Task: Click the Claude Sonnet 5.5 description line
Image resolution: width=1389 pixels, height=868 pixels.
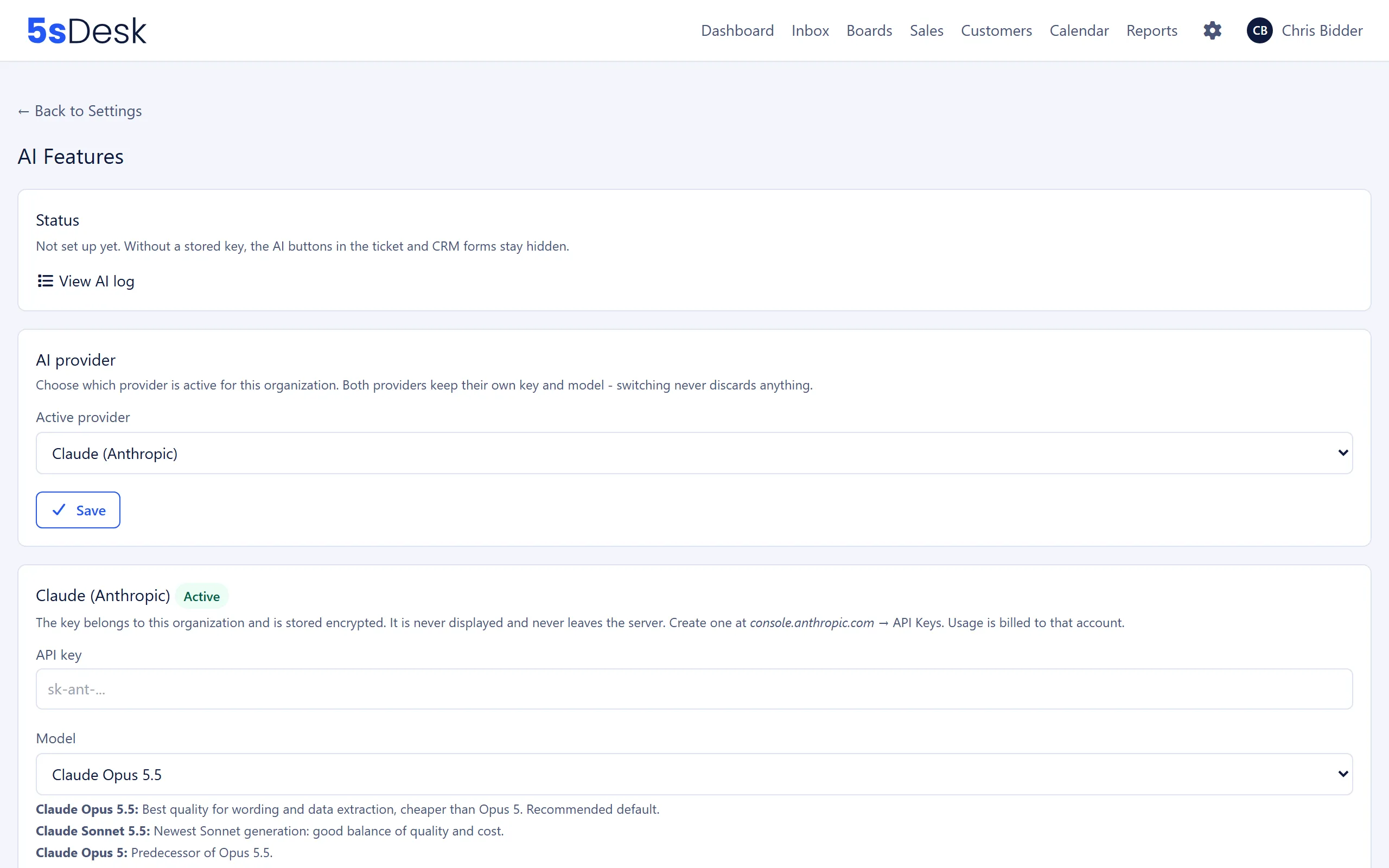Action: [x=270, y=831]
